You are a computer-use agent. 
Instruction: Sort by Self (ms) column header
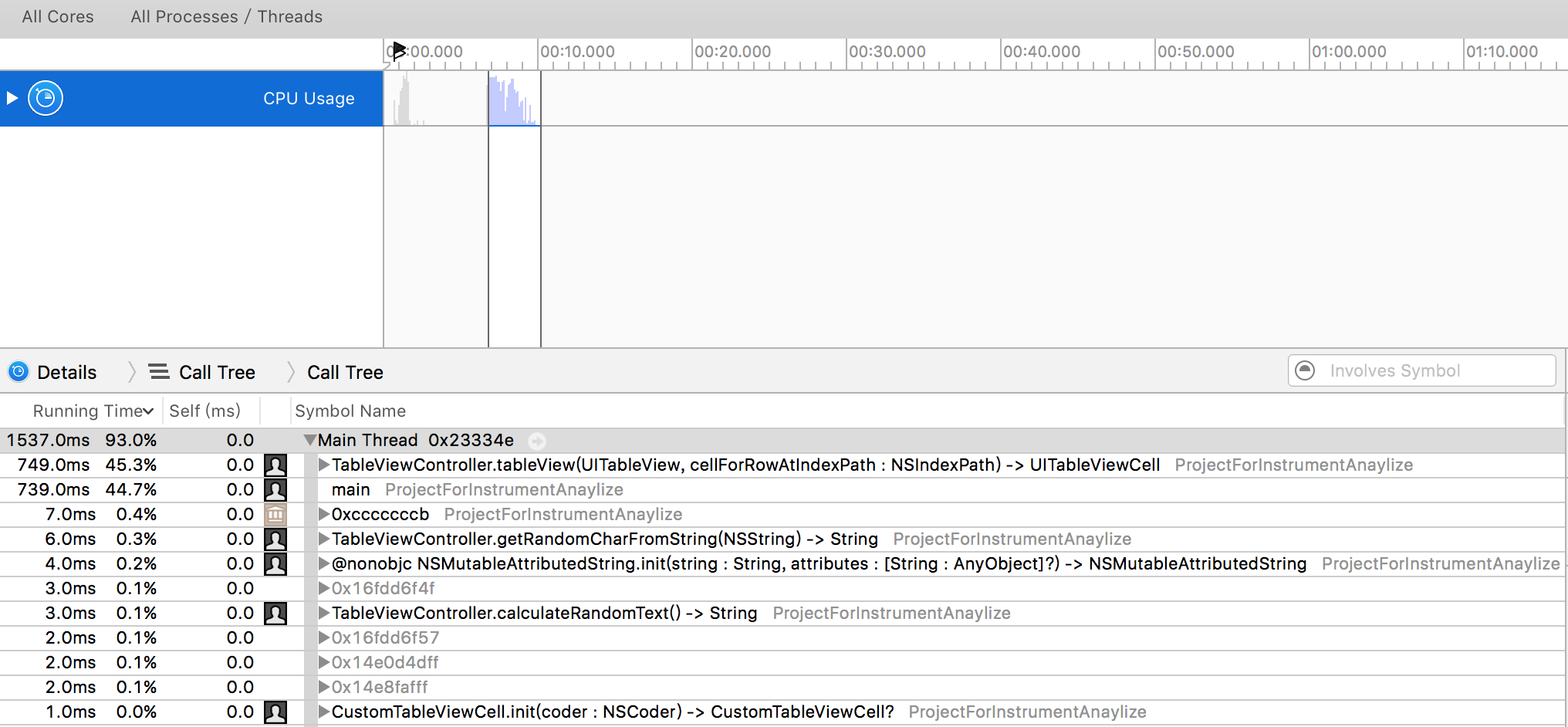pyautogui.click(x=204, y=411)
